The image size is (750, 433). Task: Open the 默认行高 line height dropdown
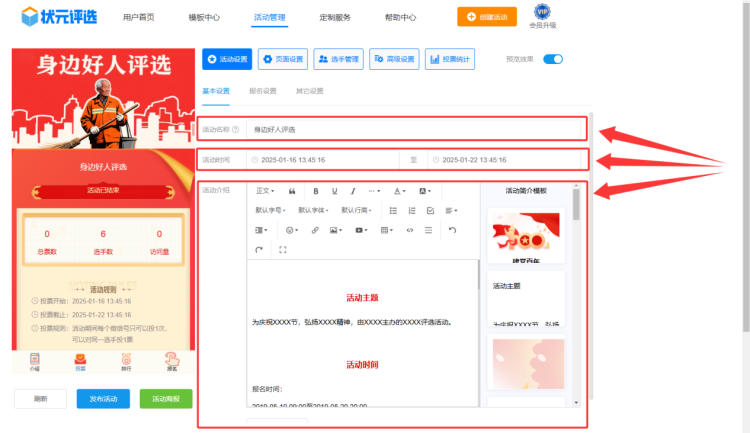coord(356,211)
